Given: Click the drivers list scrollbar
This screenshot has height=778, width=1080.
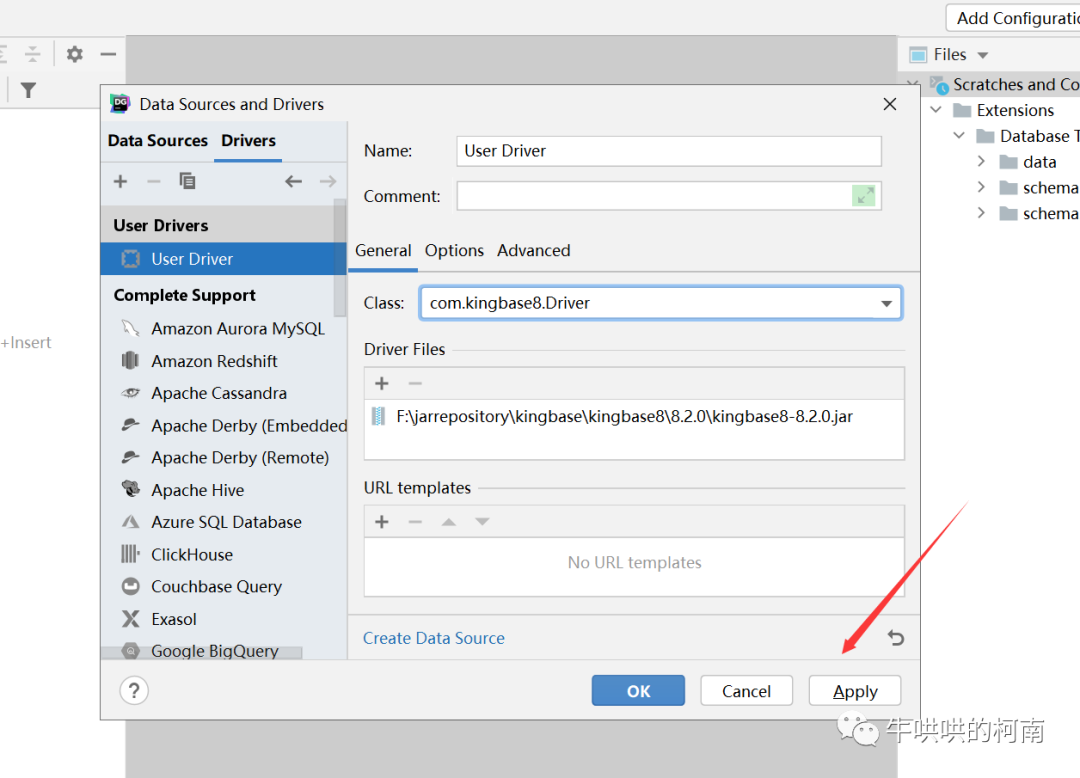Looking at the screenshot, I should click(340, 258).
